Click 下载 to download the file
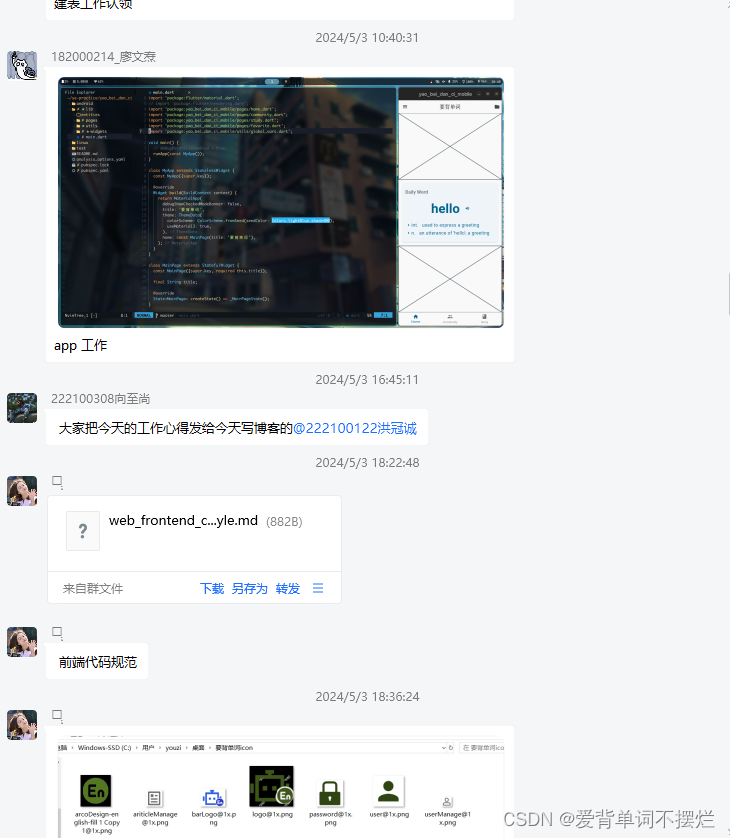This screenshot has width=730, height=838. click(212, 588)
